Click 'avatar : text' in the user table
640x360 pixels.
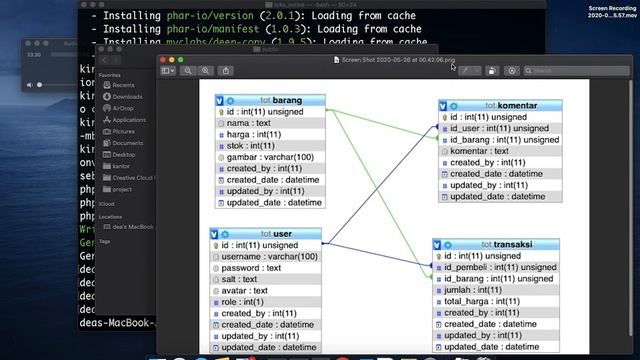pos(266,291)
